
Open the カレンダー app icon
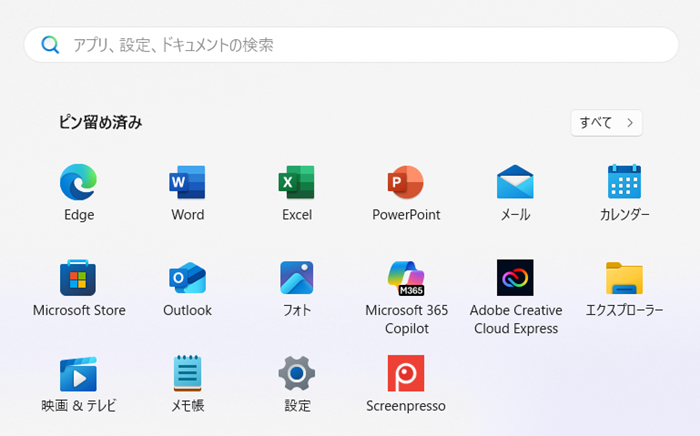[624, 183]
